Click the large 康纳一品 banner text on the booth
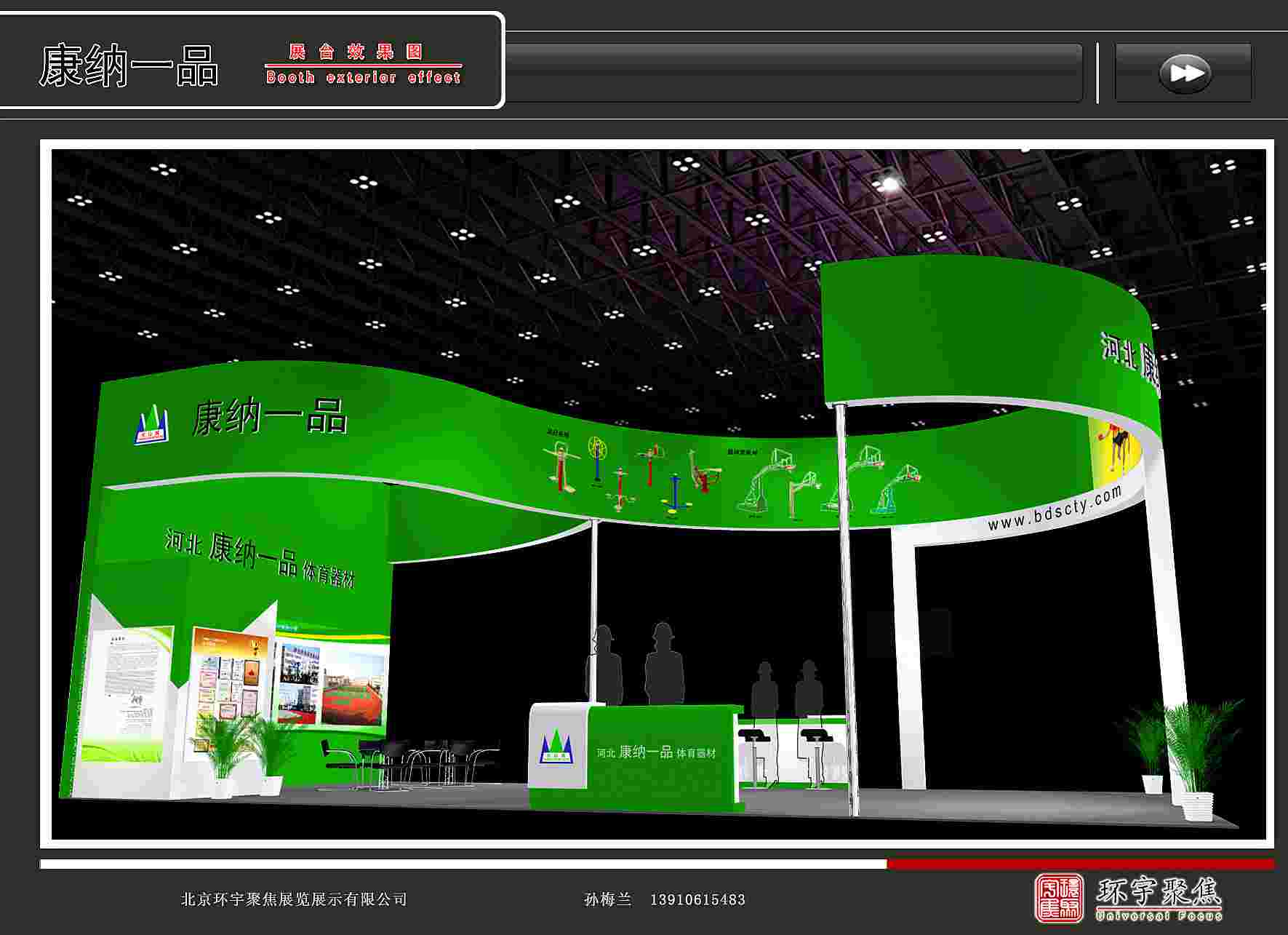The width and height of the screenshot is (1288, 935). tap(269, 418)
